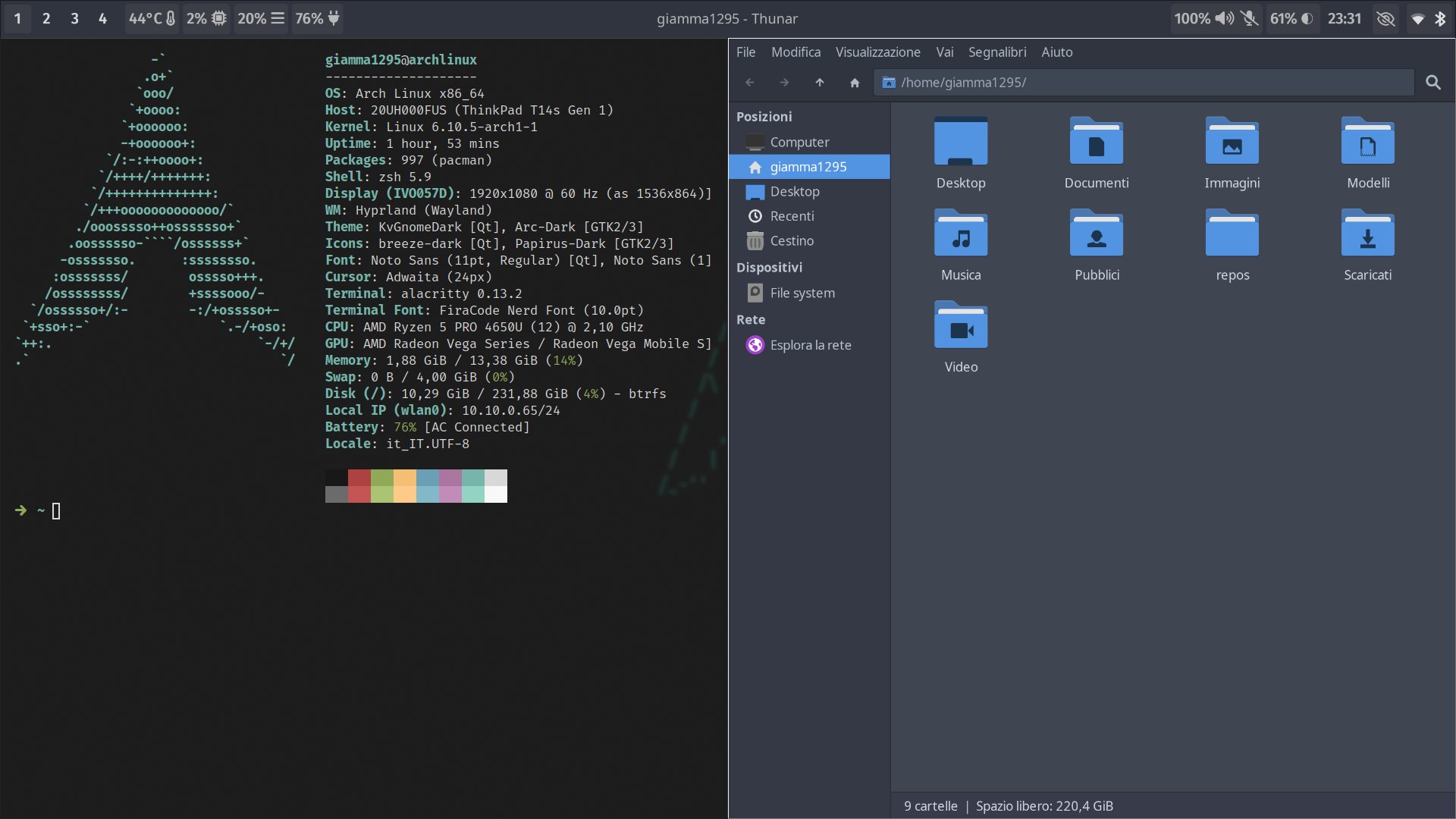
Task: Click the 9 cartelle status bar text
Action: point(930,806)
